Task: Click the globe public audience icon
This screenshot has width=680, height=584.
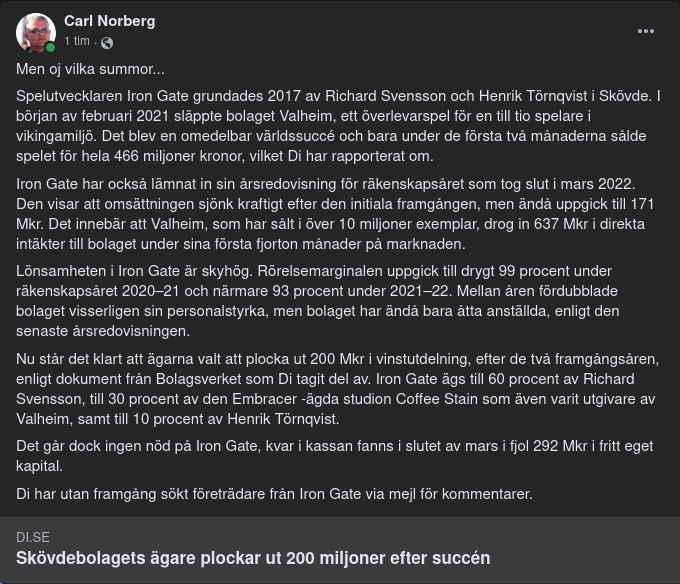Action: [107, 42]
